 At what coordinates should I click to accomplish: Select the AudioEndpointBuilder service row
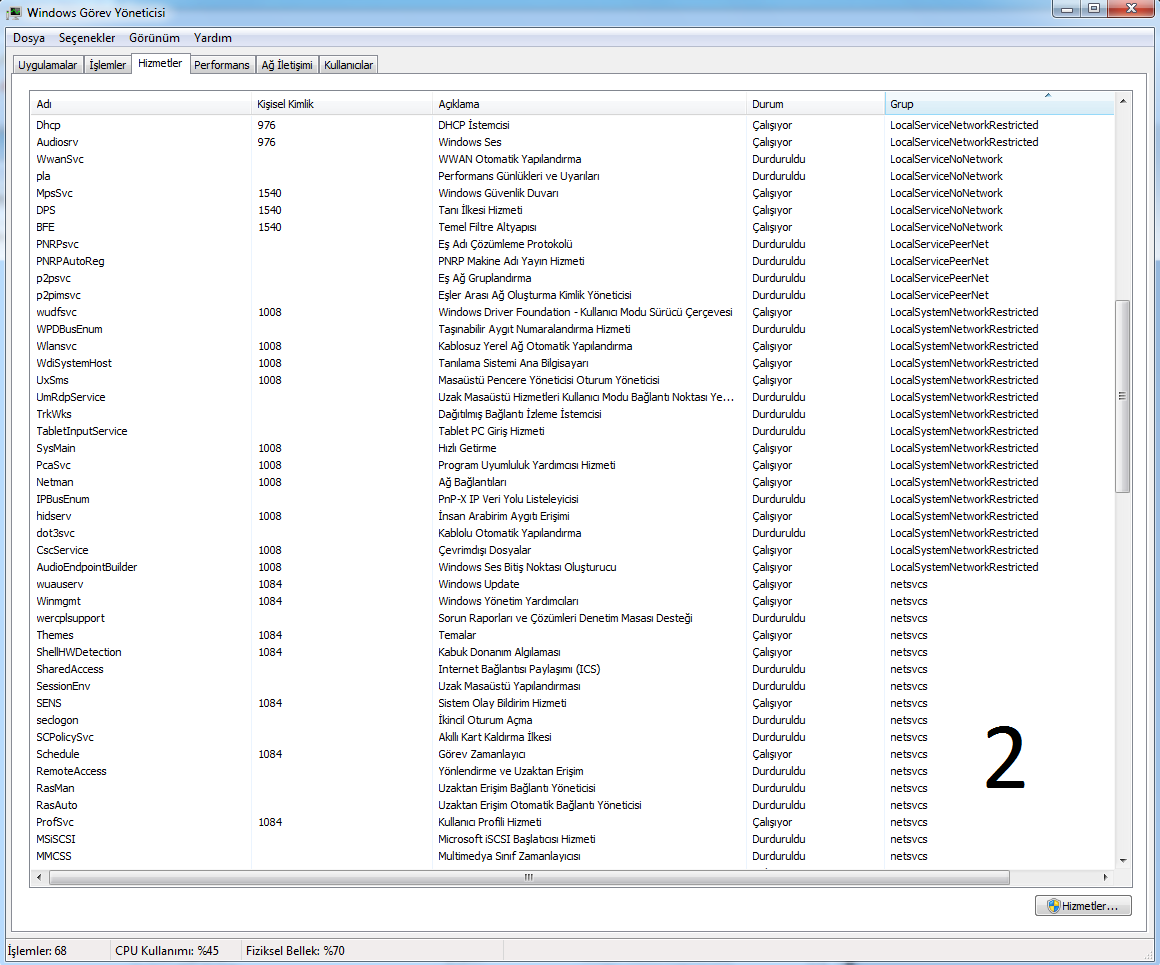[x=572, y=568]
